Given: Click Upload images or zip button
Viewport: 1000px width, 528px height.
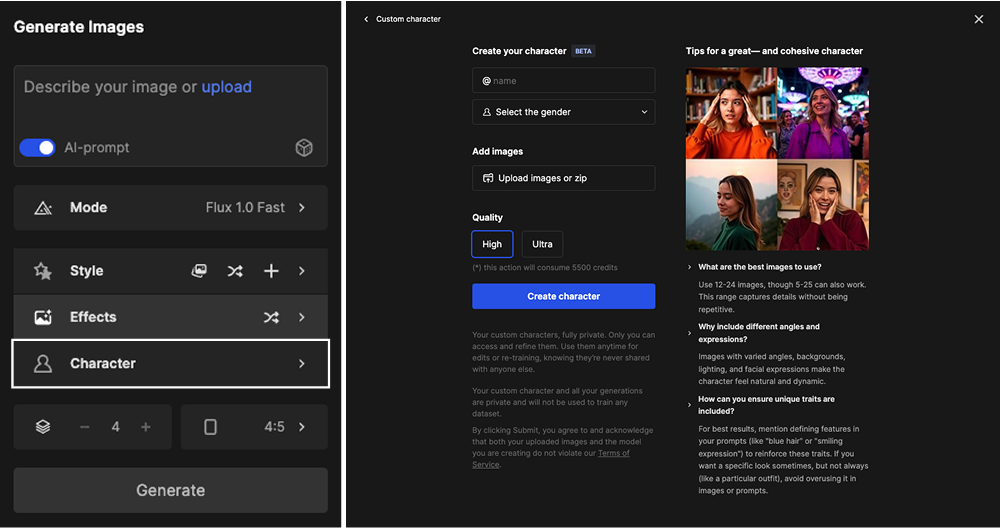Looking at the screenshot, I should pyautogui.click(x=564, y=178).
